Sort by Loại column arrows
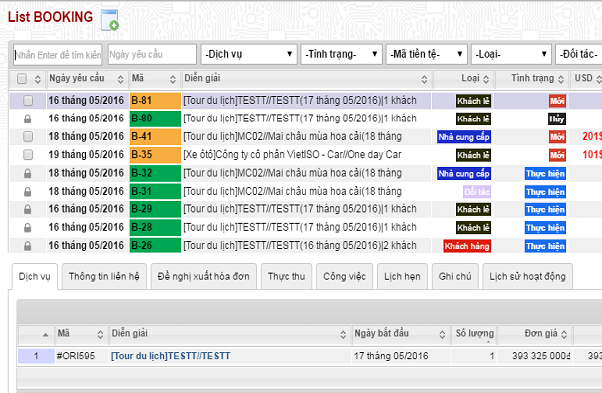 486,79
